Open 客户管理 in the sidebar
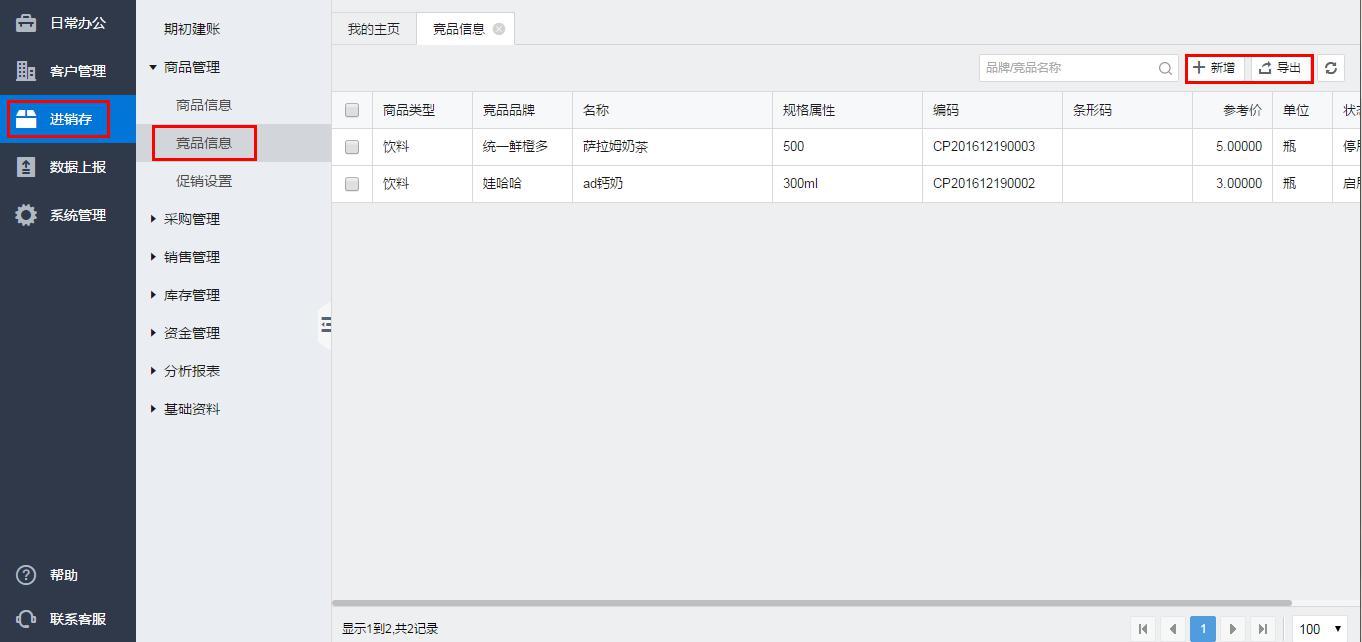This screenshot has height=642, width=1362. click(x=67, y=71)
